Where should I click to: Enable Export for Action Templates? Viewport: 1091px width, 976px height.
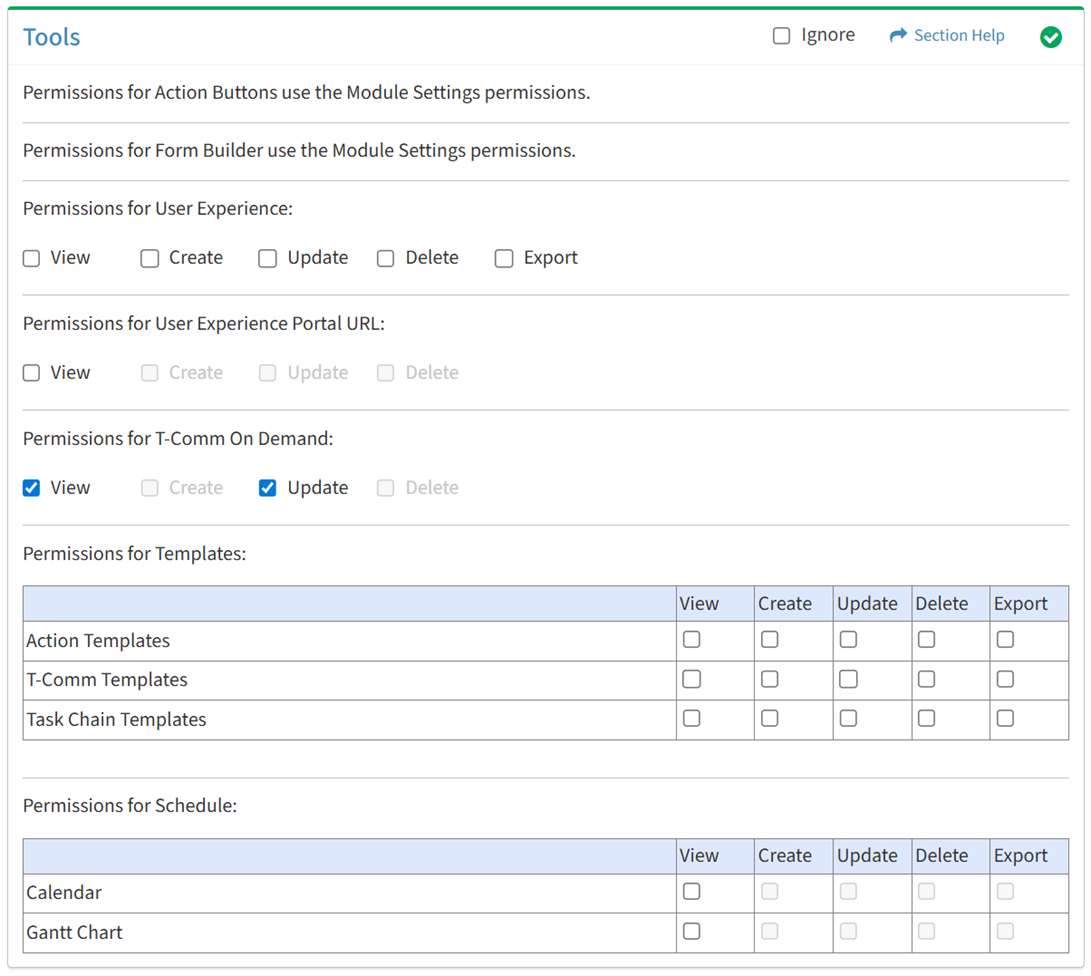coord(1005,640)
